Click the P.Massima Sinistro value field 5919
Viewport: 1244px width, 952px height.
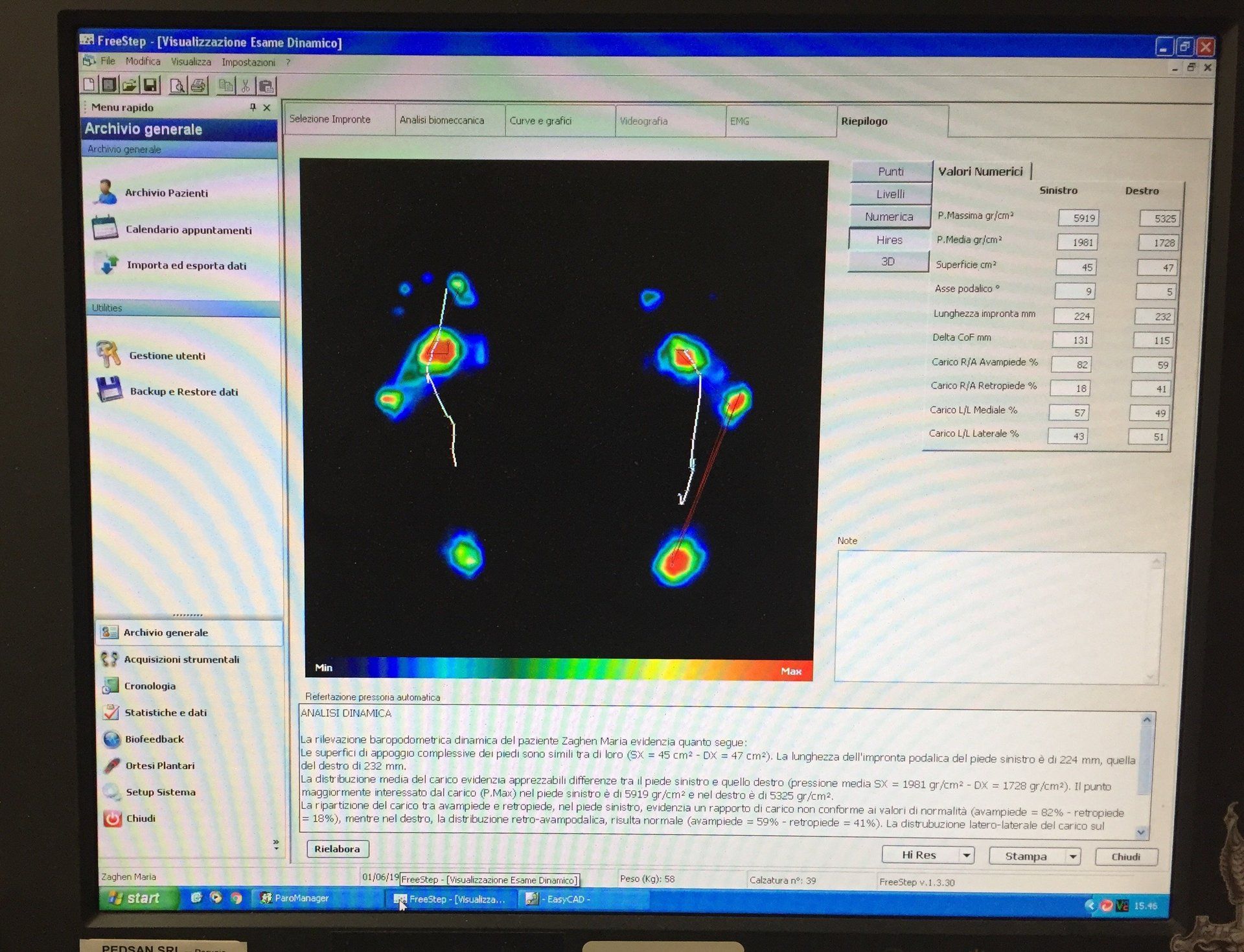pyautogui.click(x=1078, y=218)
